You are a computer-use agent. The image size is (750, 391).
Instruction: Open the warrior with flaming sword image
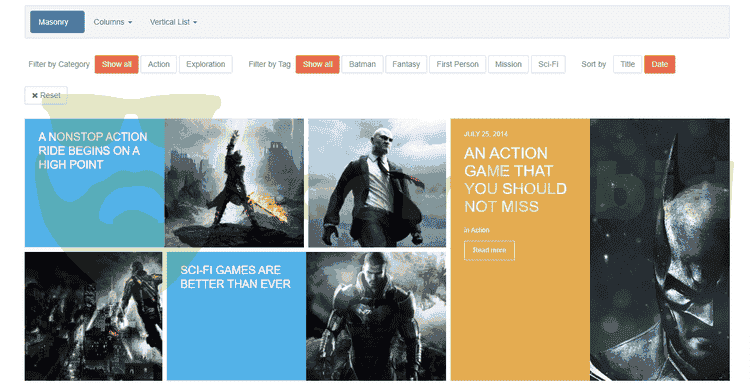234,183
